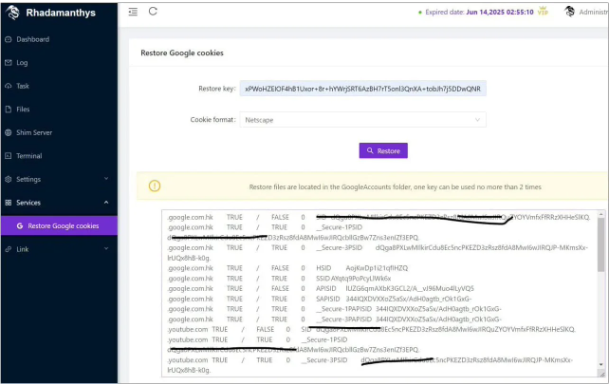The image size is (612, 384).
Task: Go to the Task section
Action: (x=23, y=86)
